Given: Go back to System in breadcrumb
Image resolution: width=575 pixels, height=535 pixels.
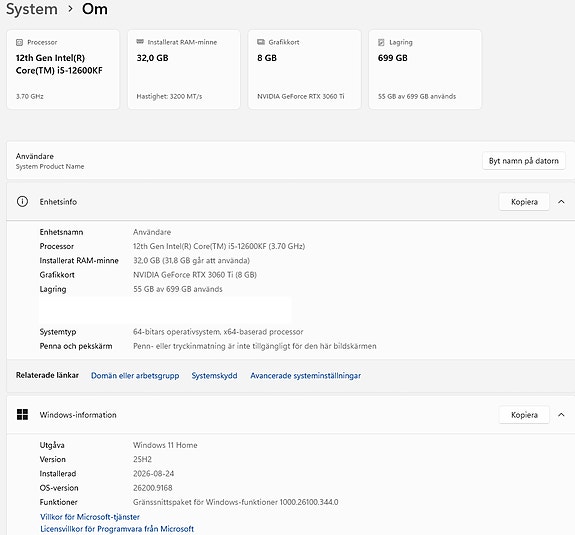Looking at the screenshot, I should [32, 9].
